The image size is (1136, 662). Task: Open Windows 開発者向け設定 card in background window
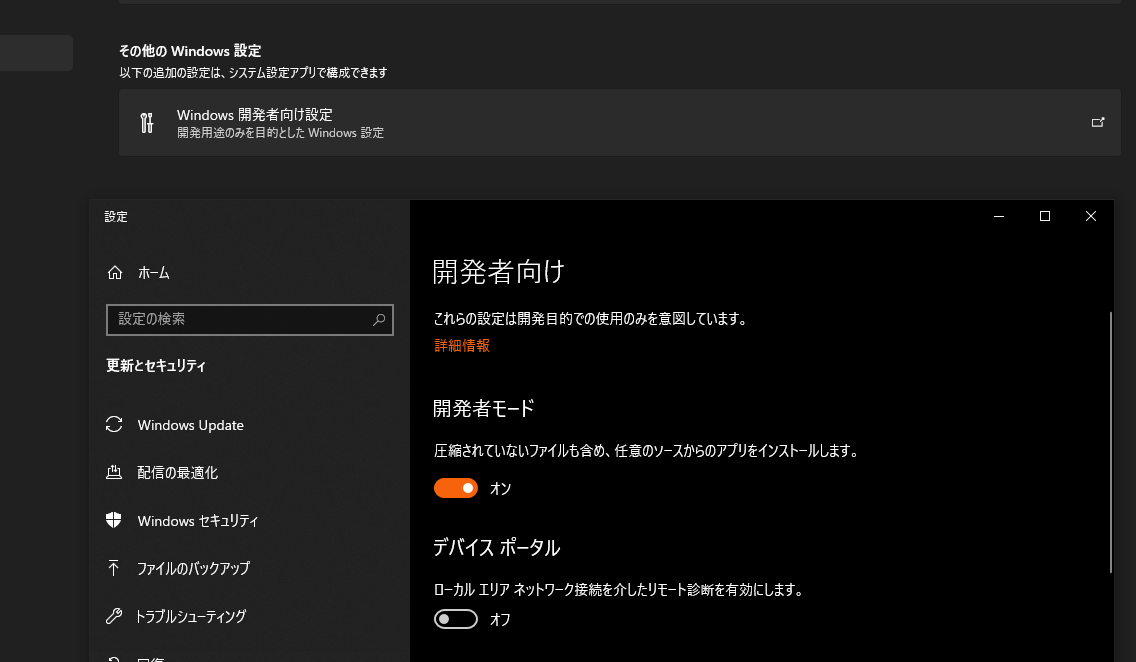pos(619,122)
